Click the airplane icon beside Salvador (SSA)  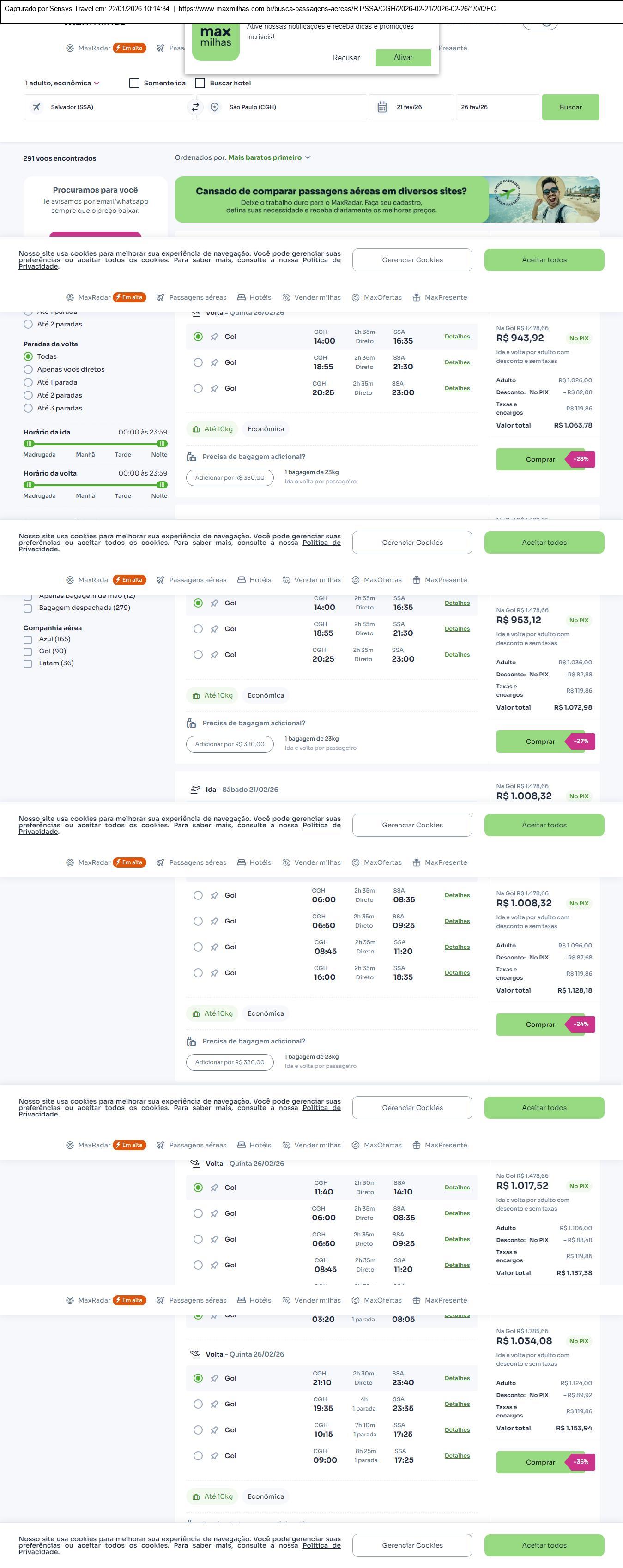[x=36, y=107]
